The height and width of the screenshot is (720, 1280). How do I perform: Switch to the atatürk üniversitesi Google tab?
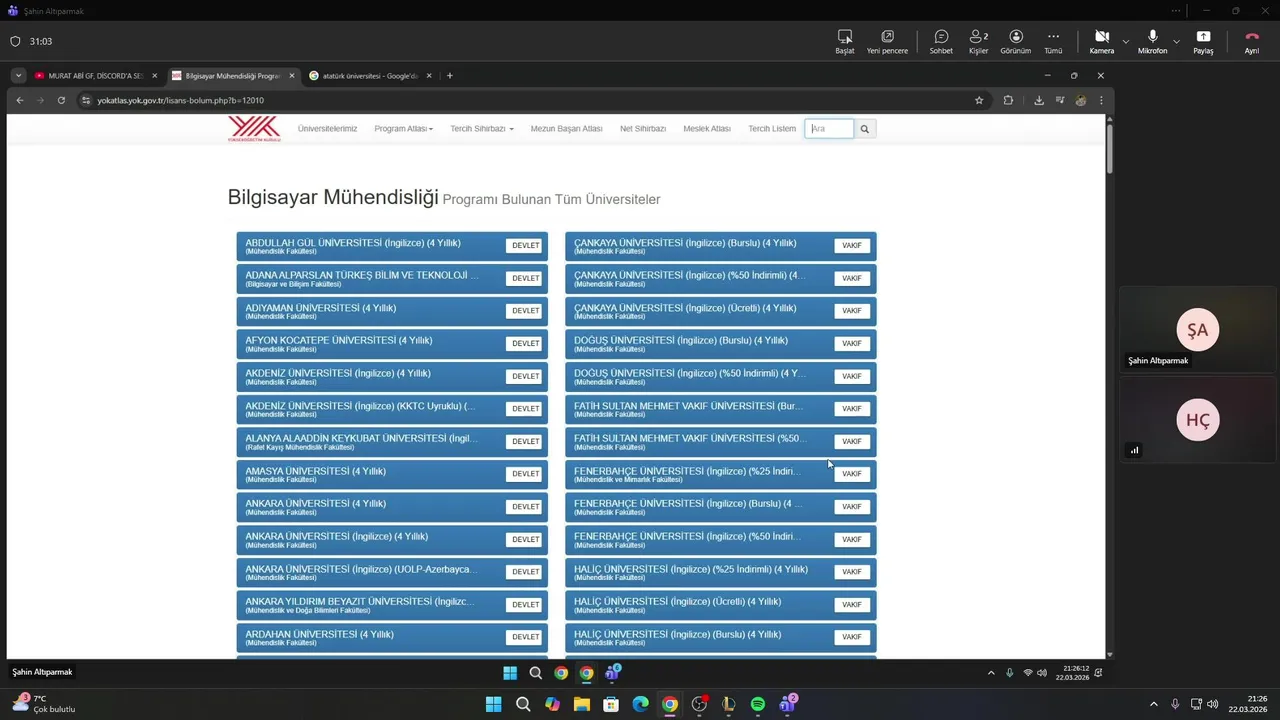(x=370, y=76)
